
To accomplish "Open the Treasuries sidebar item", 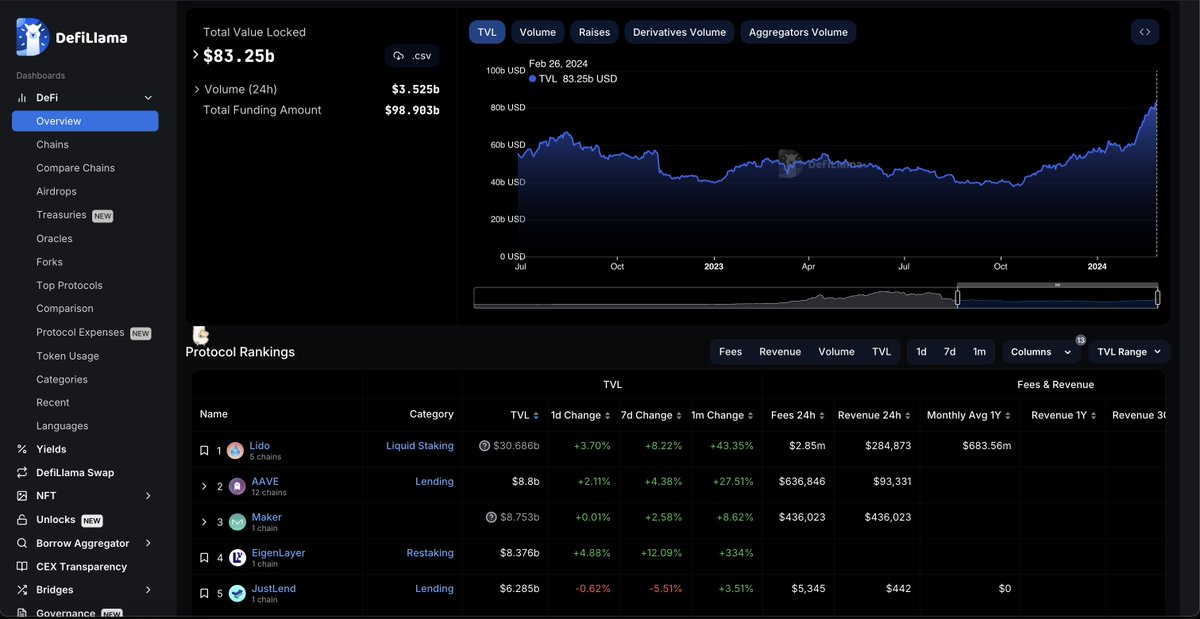I will [x=61, y=215].
